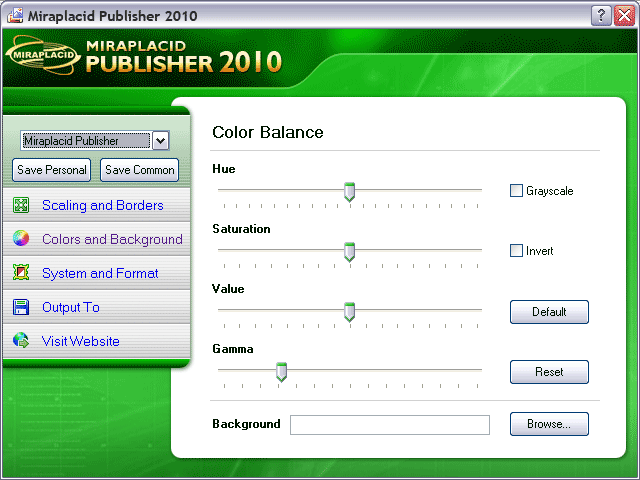Screen dimensions: 640x480
Task: Follow the Visit Website link
Action: (80, 341)
